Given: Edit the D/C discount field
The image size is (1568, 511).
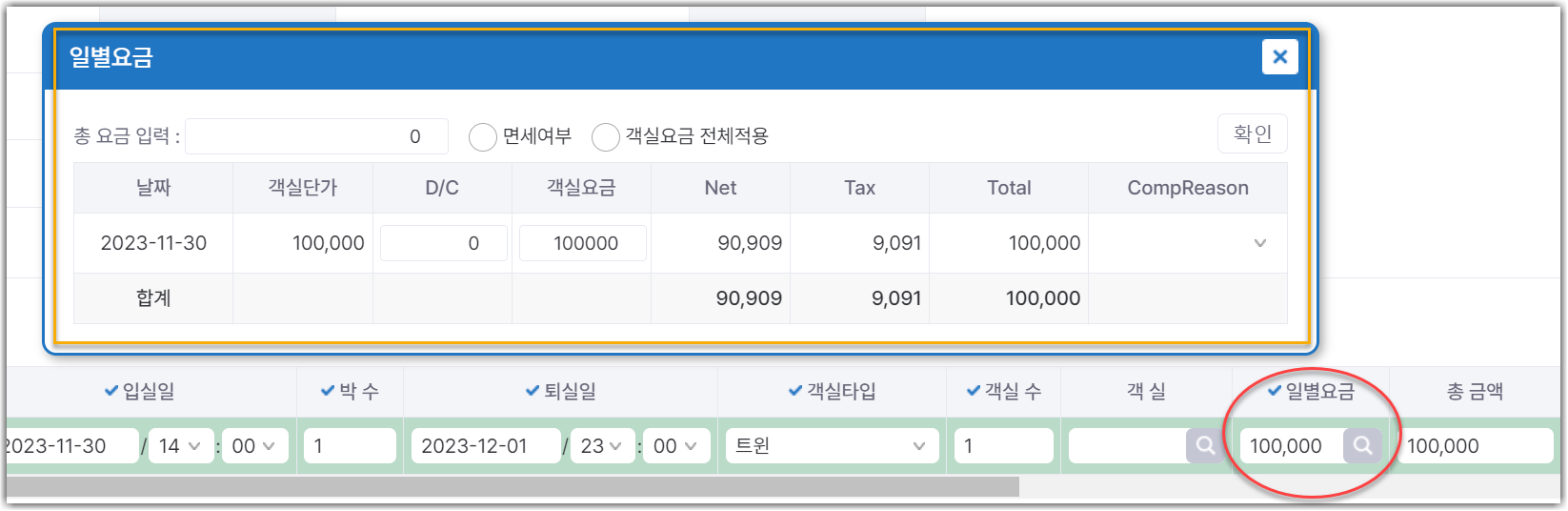Looking at the screenshot, I should point(443,243).
